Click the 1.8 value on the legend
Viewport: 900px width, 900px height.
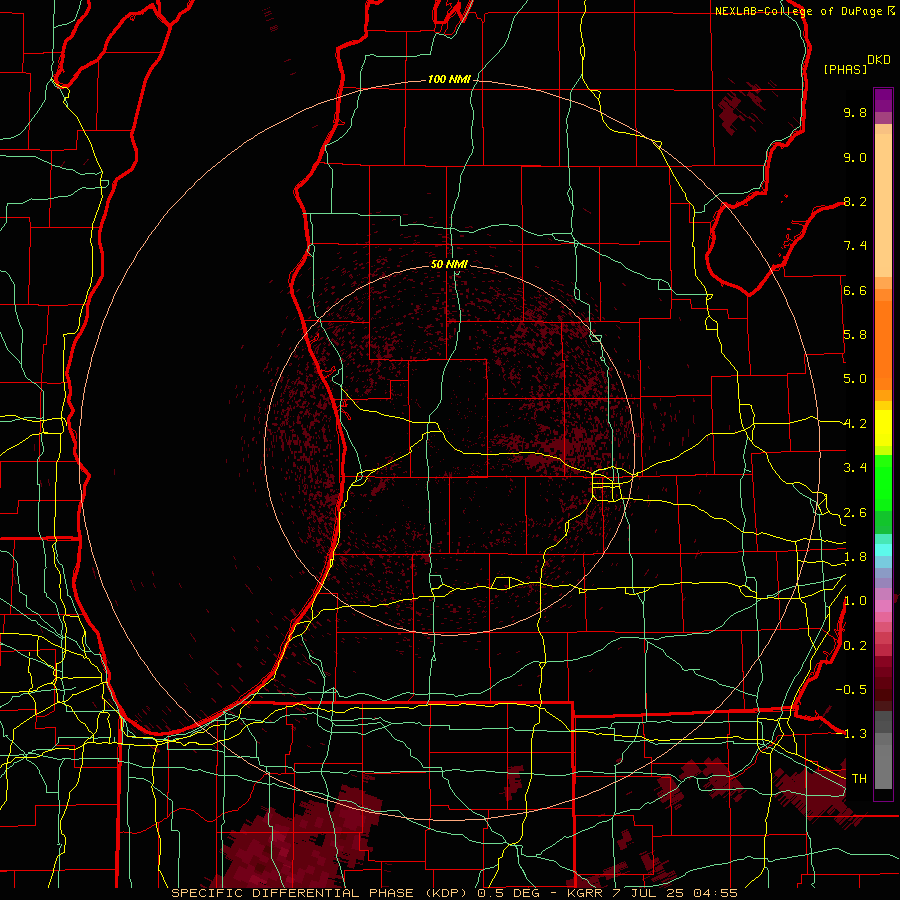pyautogui.click(x=855, y=557)
